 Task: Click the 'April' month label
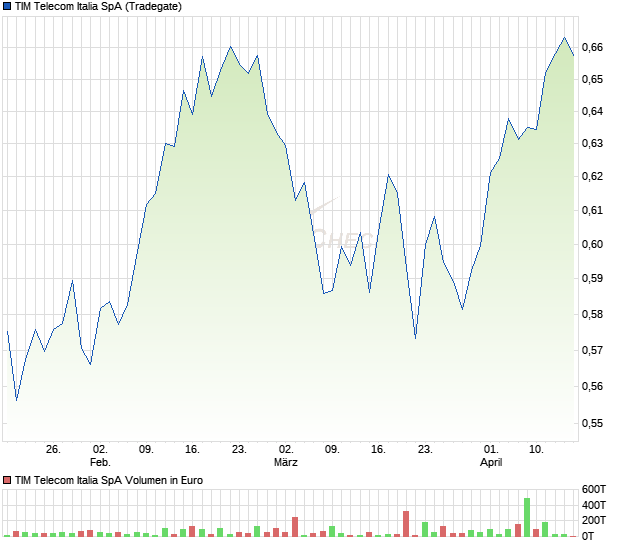(491, 462)
